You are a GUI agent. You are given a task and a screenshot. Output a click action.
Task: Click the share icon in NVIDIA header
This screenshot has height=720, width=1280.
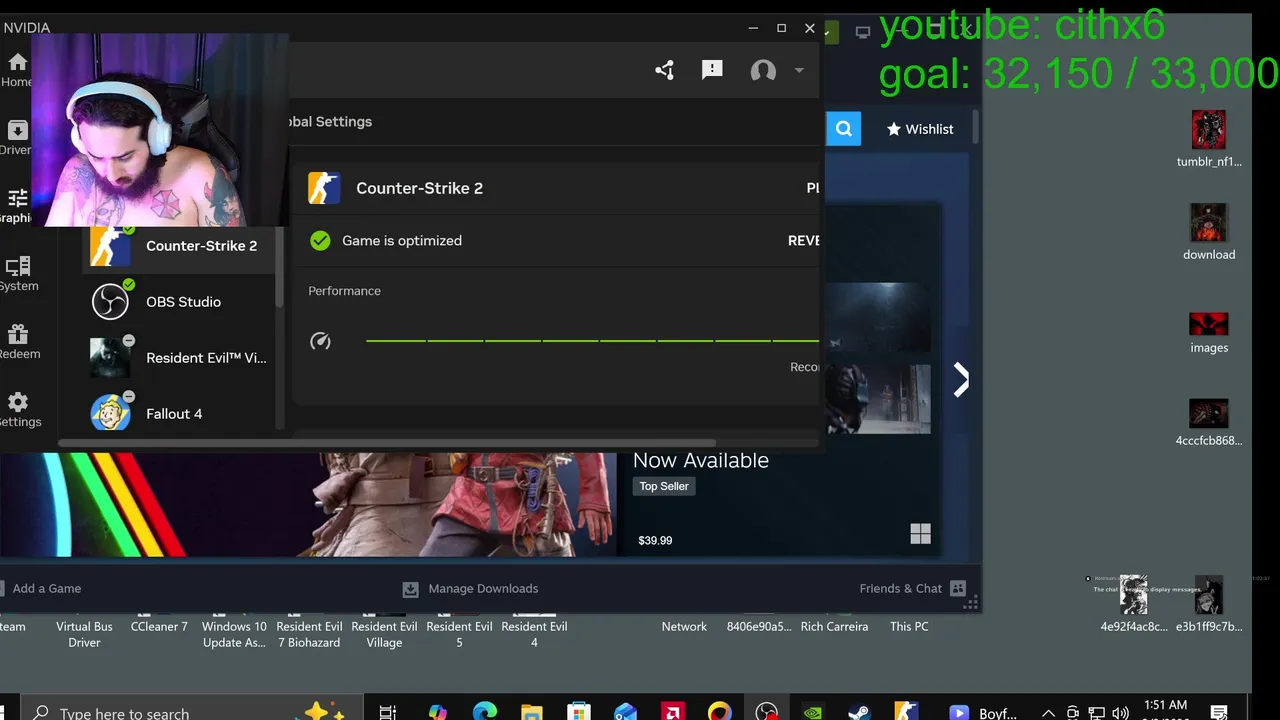tap(664, 70)
